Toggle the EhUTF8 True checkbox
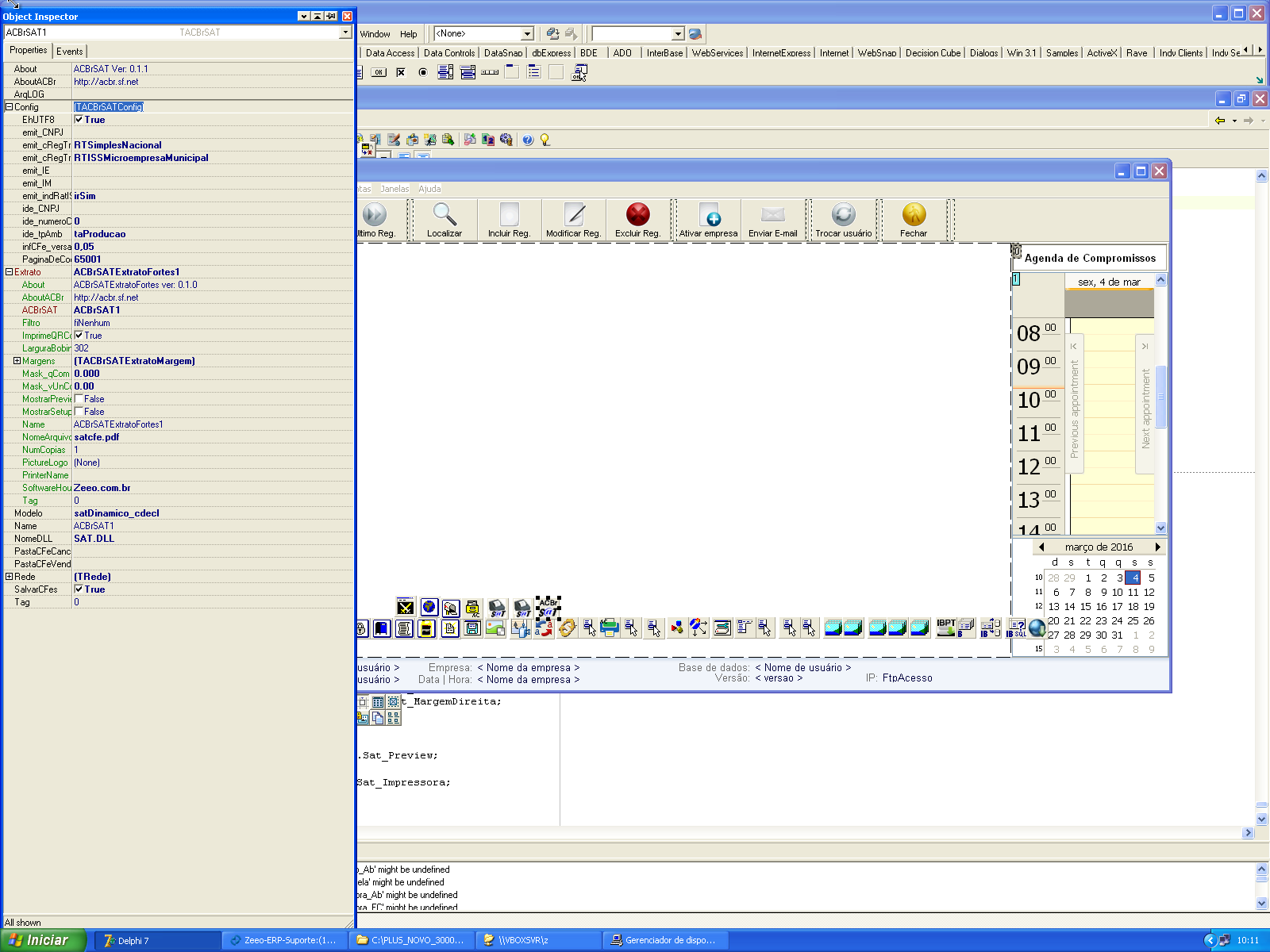 [79, 120]
